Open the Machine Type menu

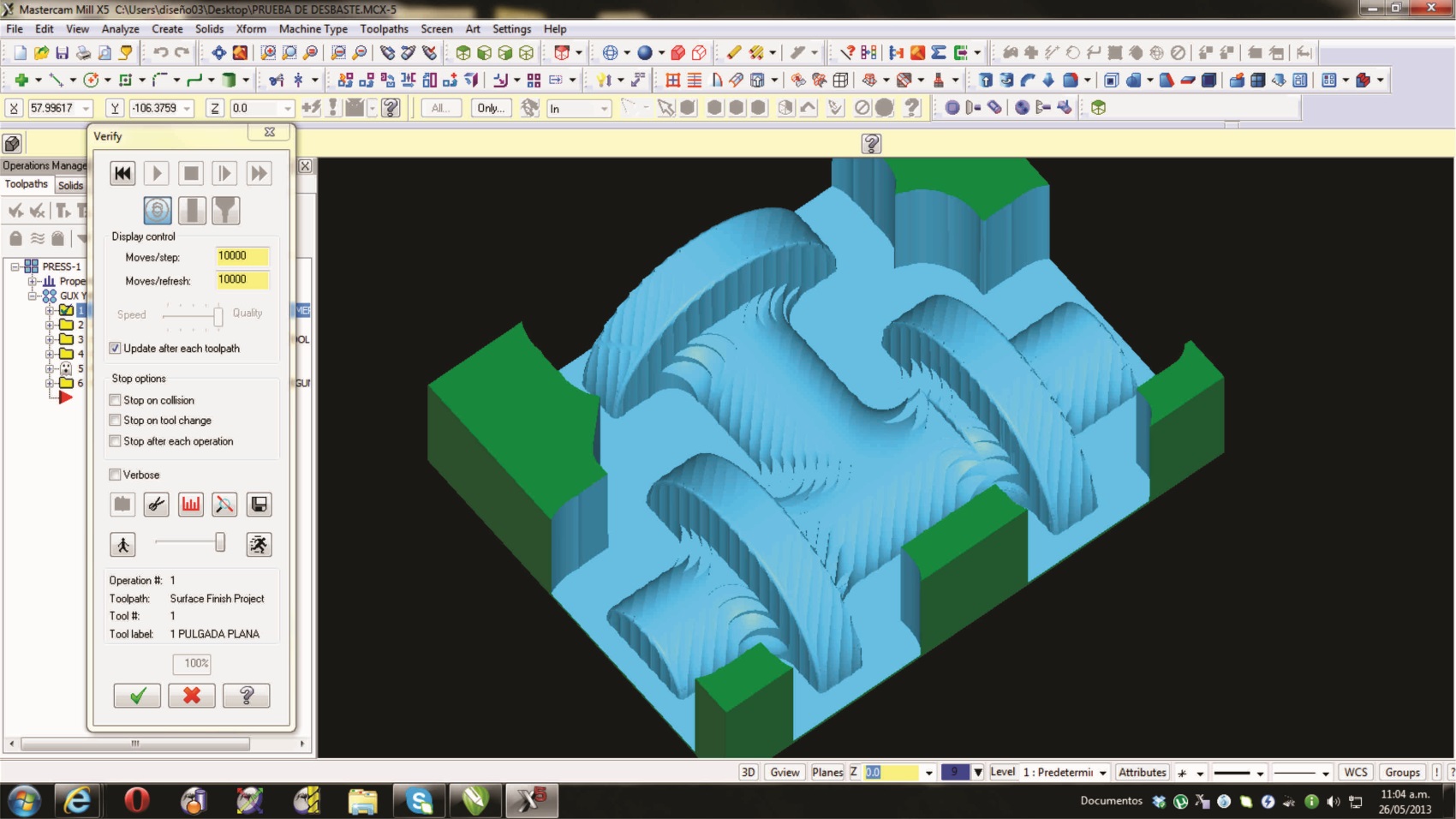(313, 29)
